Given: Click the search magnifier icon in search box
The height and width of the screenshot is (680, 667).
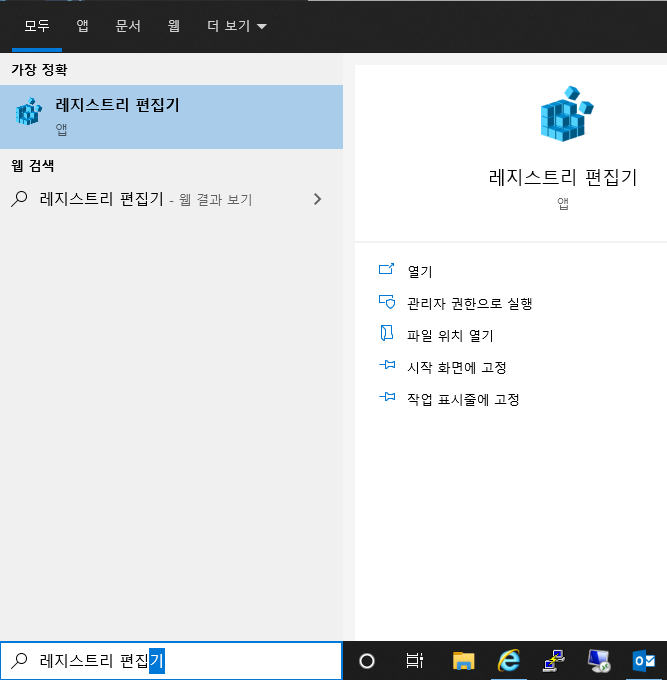Looking at the screenshot, I should point(19,661).
